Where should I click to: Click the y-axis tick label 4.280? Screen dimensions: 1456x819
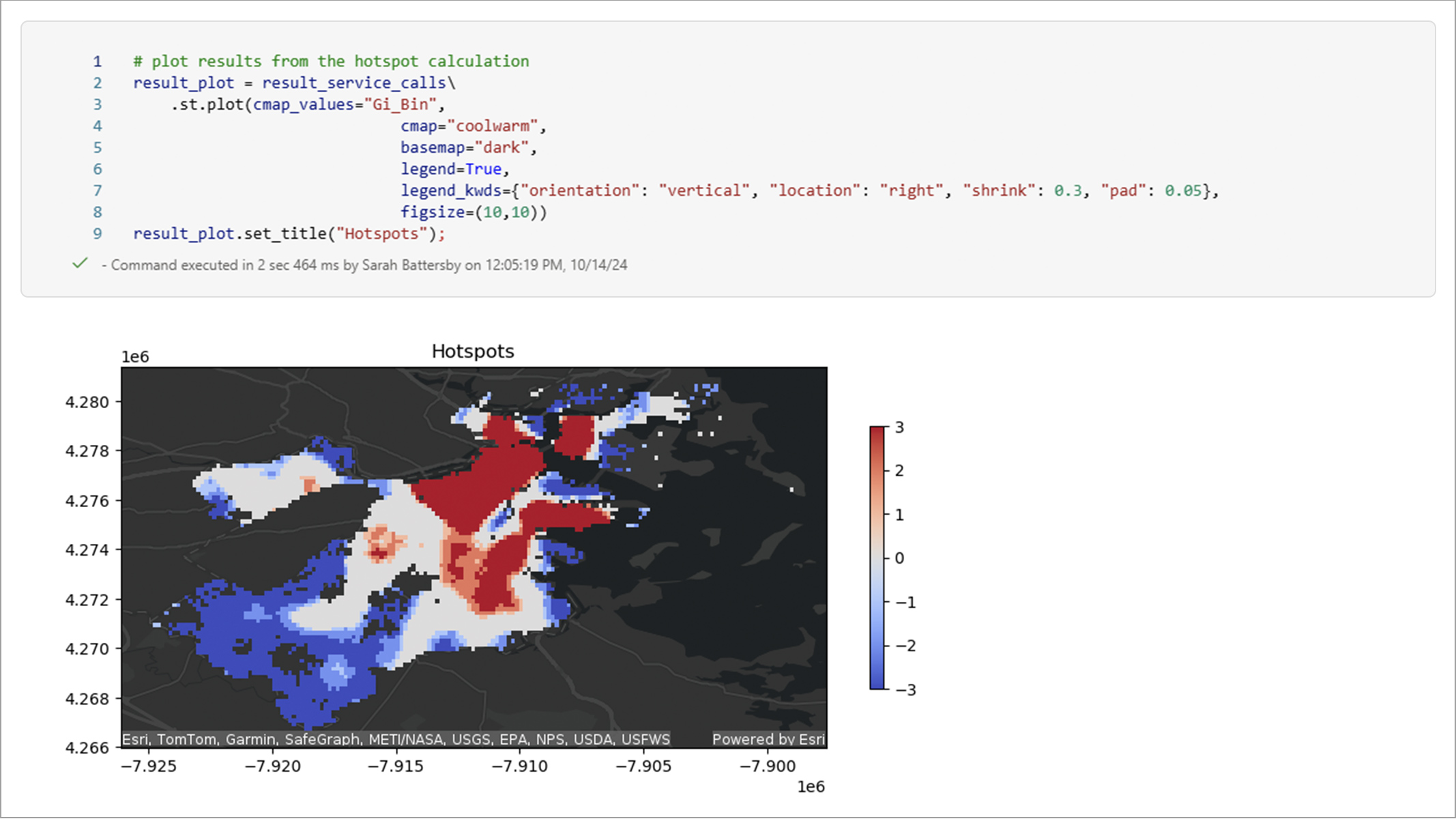click(87, 402)
